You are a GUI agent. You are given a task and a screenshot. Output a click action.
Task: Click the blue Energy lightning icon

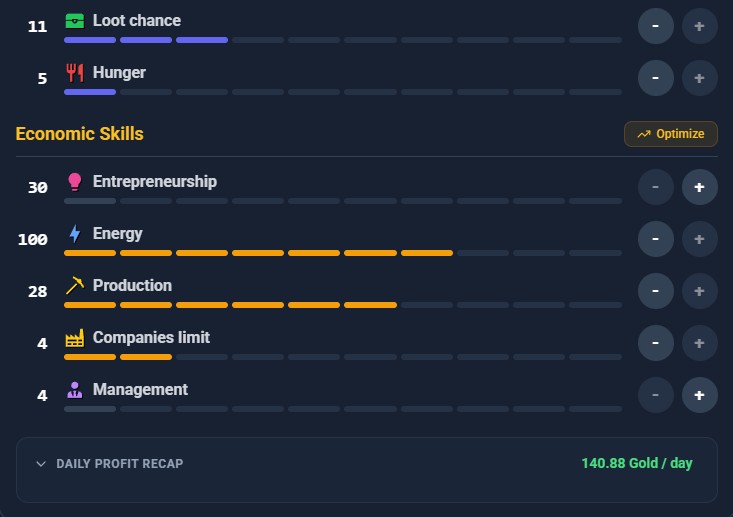75,234
